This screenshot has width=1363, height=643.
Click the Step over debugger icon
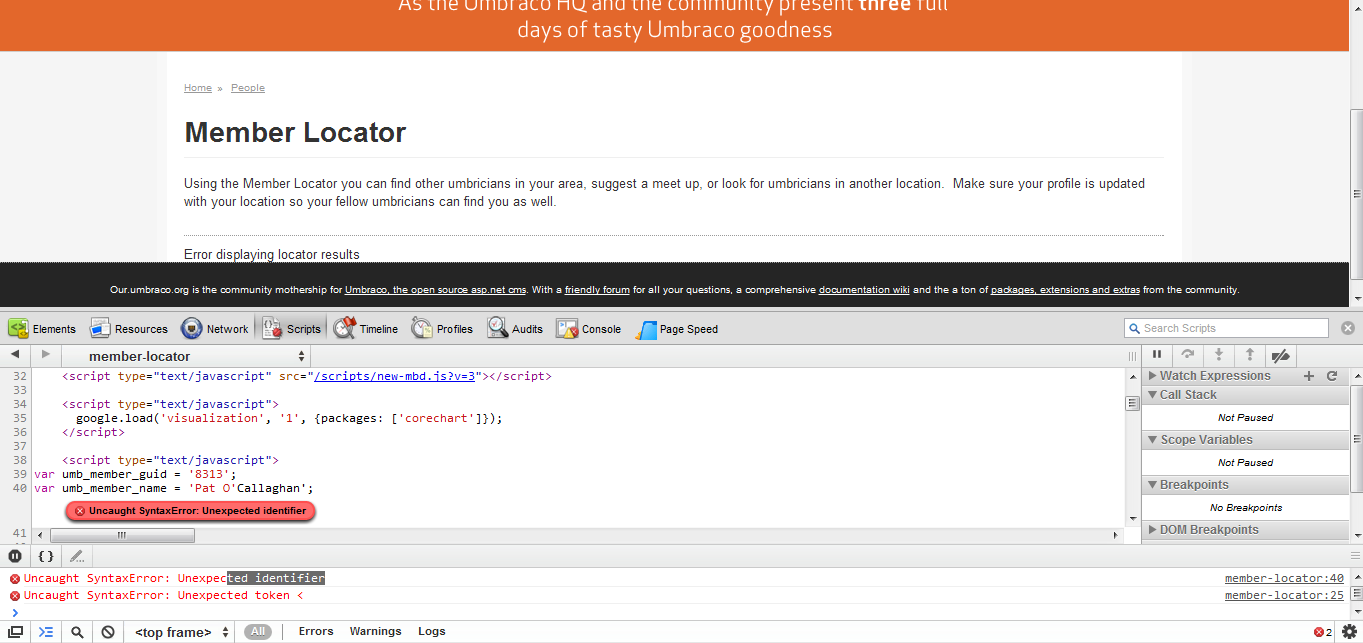[x=1188, y=355]
